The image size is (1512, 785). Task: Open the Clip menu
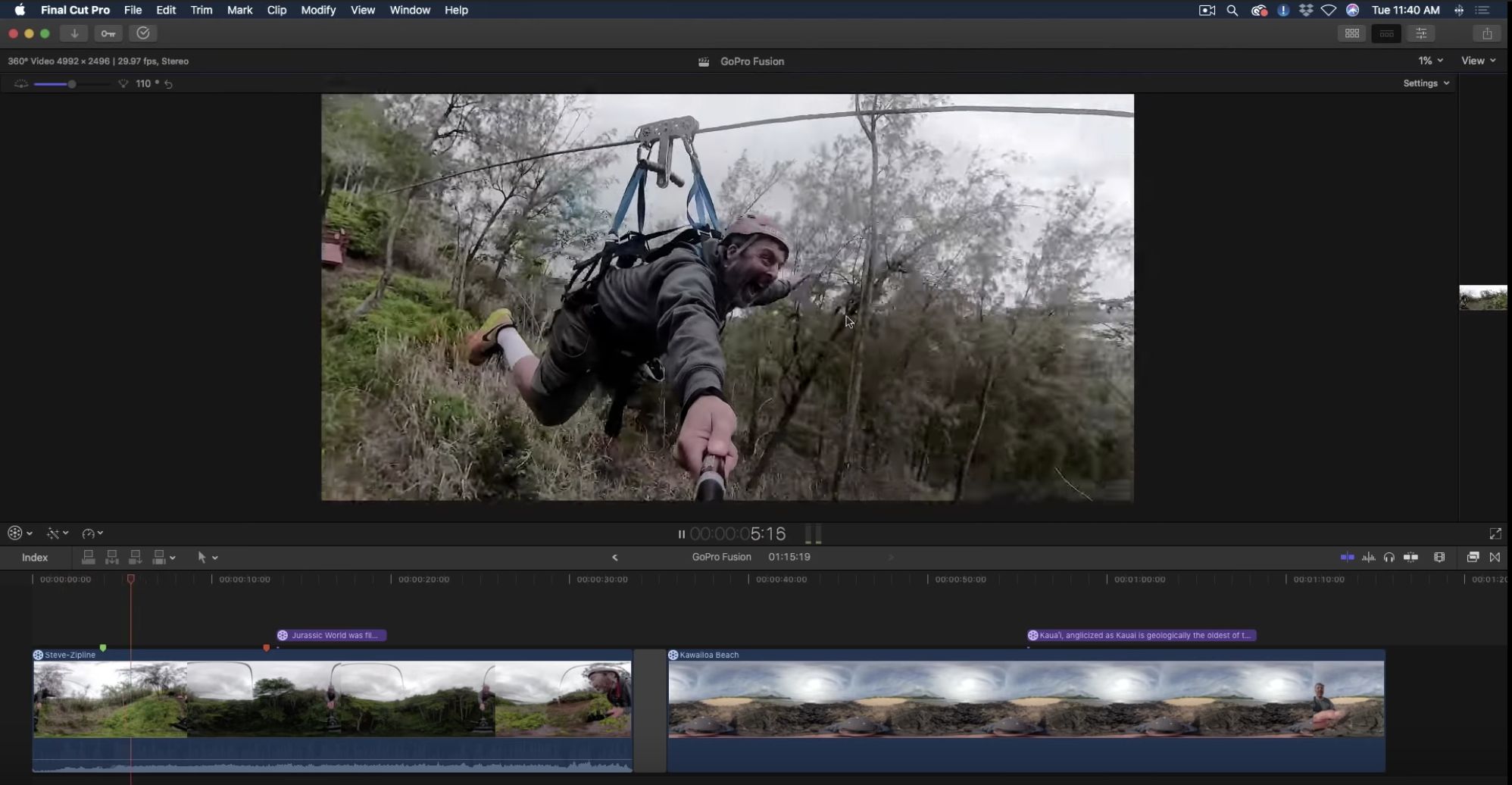tap(277, 10)
